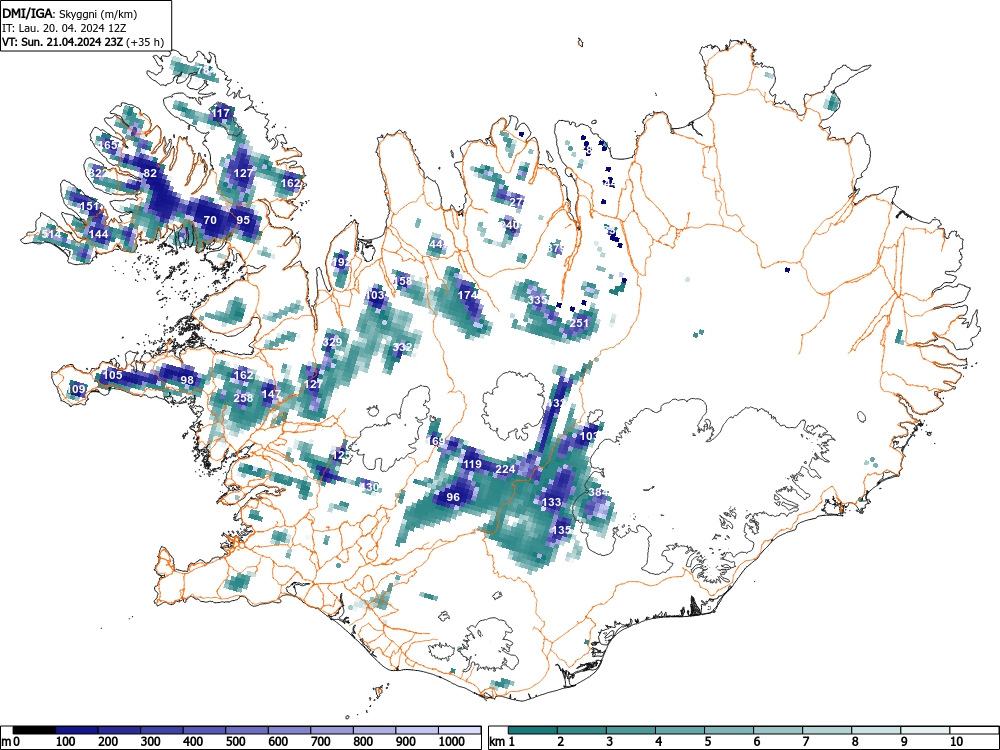The image size is (1000, 750).
Task: Click the 400 label on the meter legend
Action: pyautogui.click(x=193, y=742)
